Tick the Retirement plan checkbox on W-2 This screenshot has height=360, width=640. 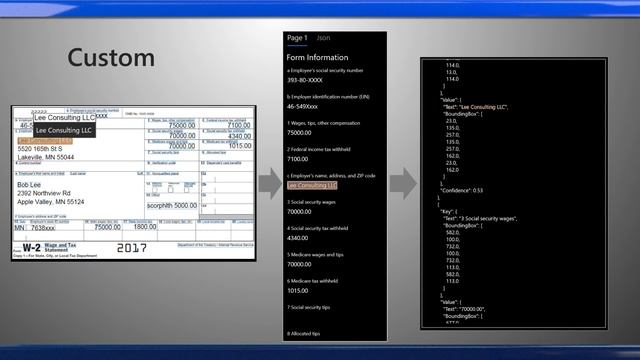[171, 190]
